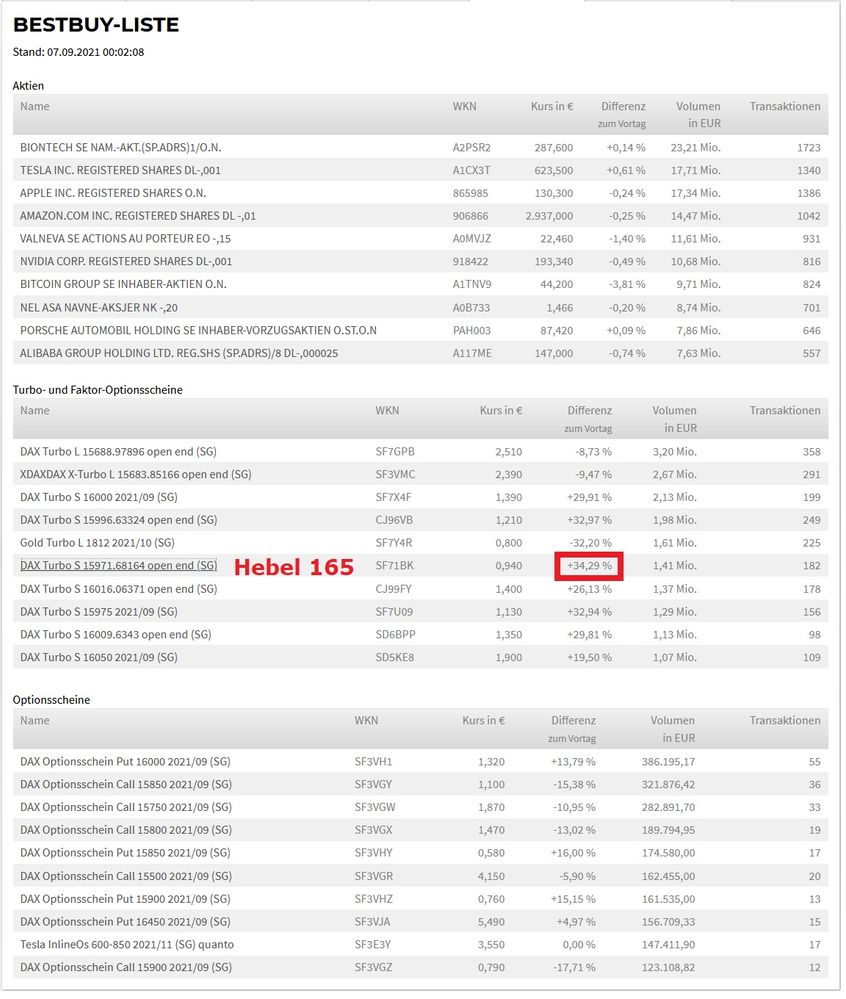Select APPLE INC. REGISTERED SHARES O.N. name

point(113,194)
